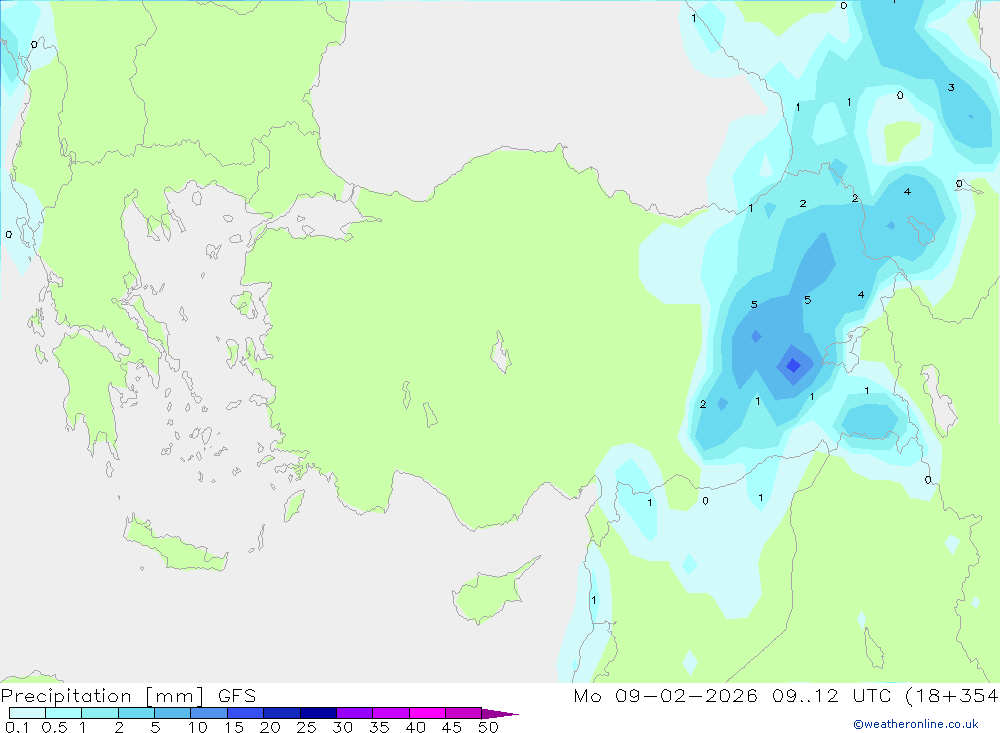Click the 1–2 mm legend color swatch

coord(99,713)
